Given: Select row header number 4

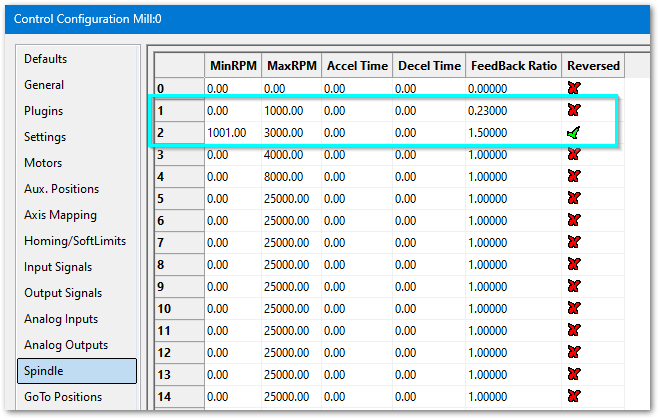Looking at the screenshot, I should pyautogui.click(x=179, y=176).
